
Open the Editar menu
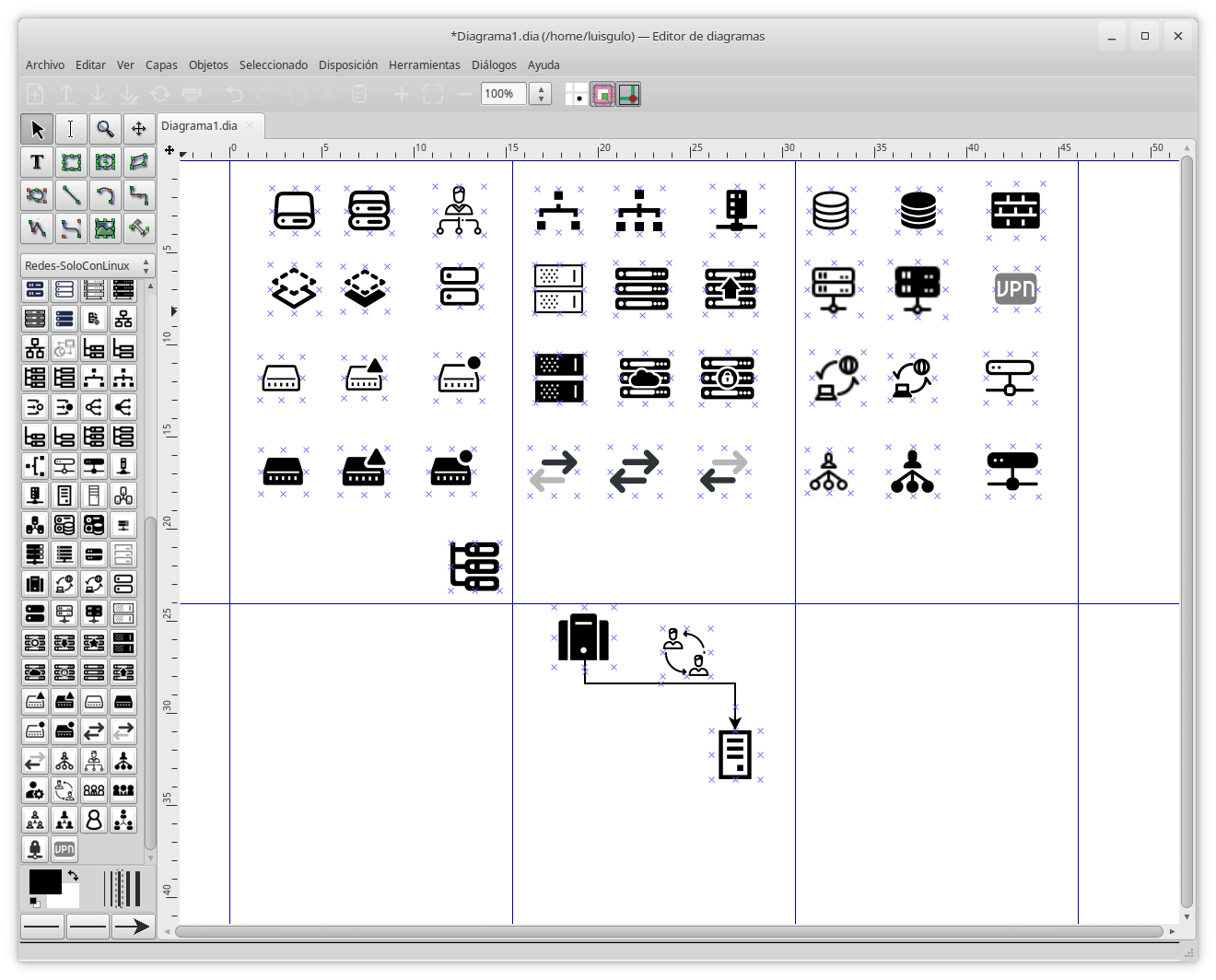(x=90, y=64)
